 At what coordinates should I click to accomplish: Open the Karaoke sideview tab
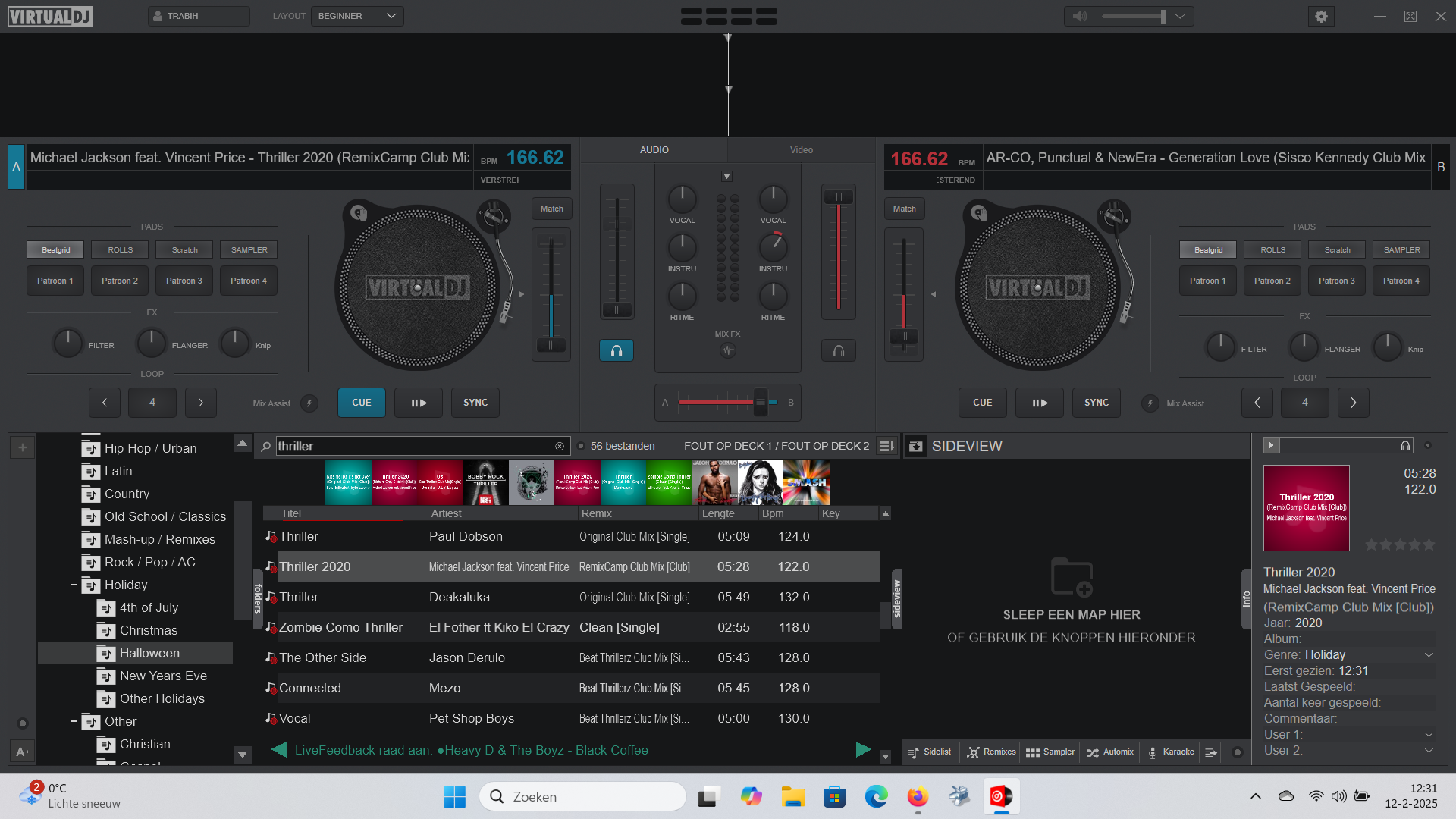(1172, 752)
